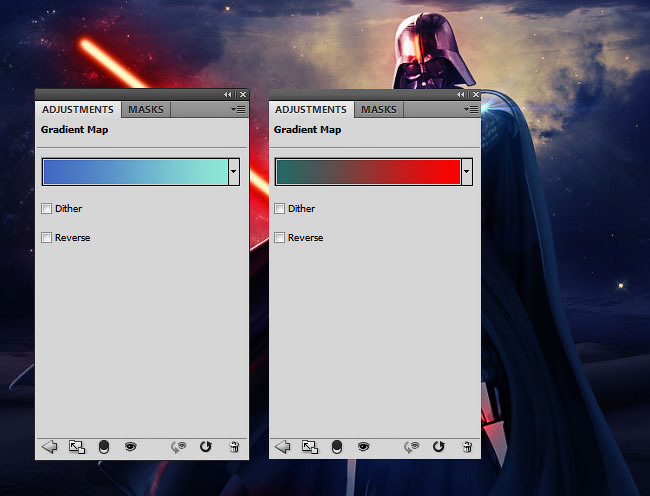Select Masks tab in left panel
This screenshot has width=650, height=496.
coord(146,110)
